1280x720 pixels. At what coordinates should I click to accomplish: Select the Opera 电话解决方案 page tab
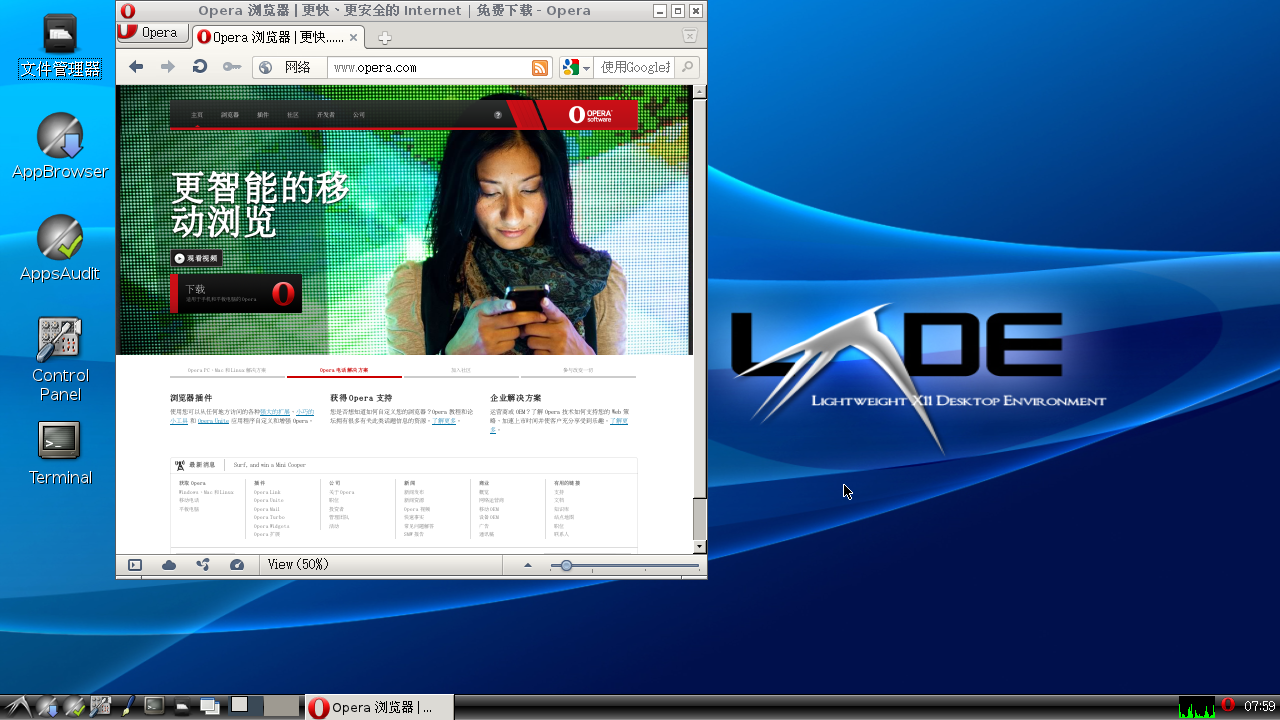[344, 370]
